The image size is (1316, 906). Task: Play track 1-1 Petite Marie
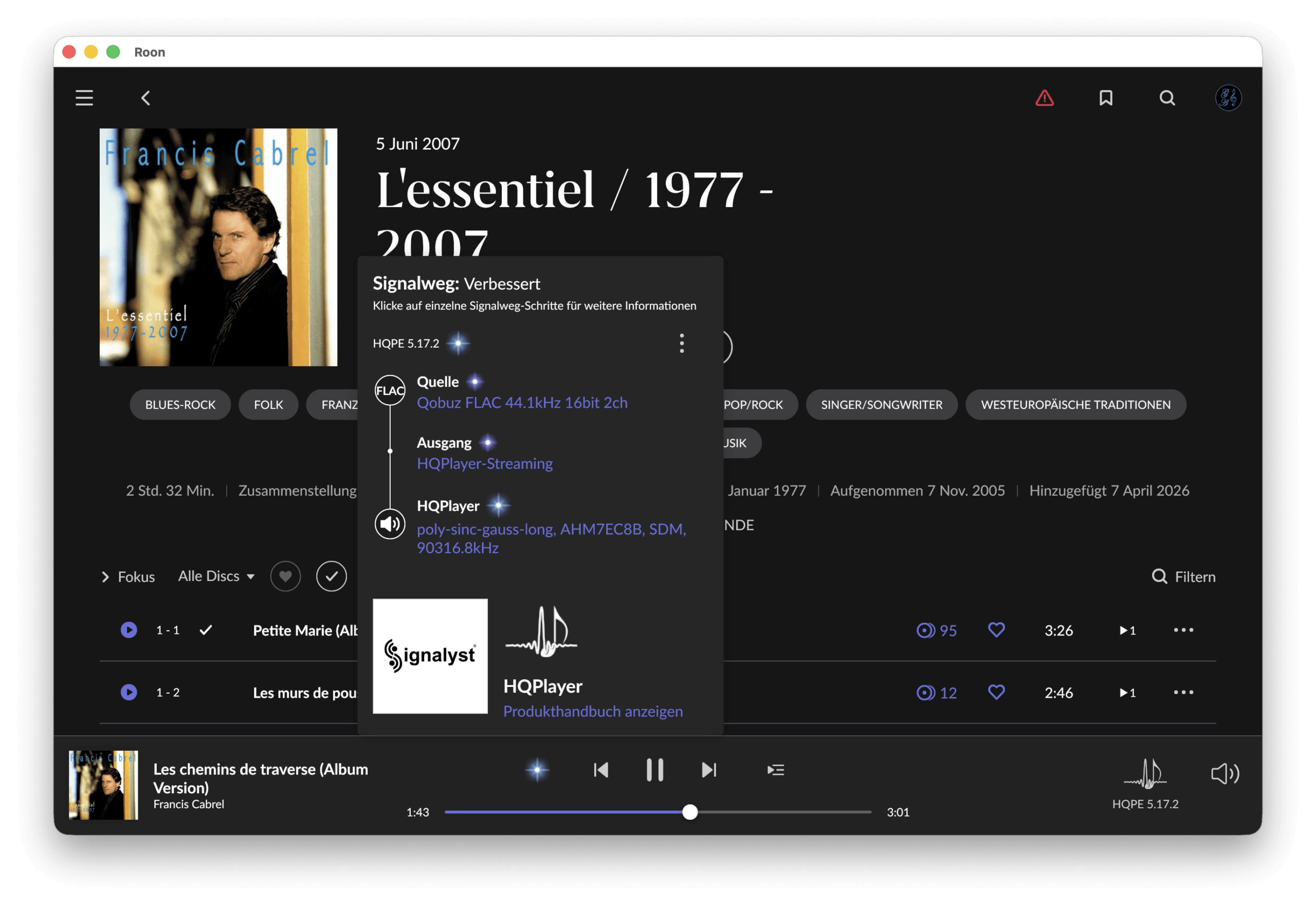click(x=129, y=630)
